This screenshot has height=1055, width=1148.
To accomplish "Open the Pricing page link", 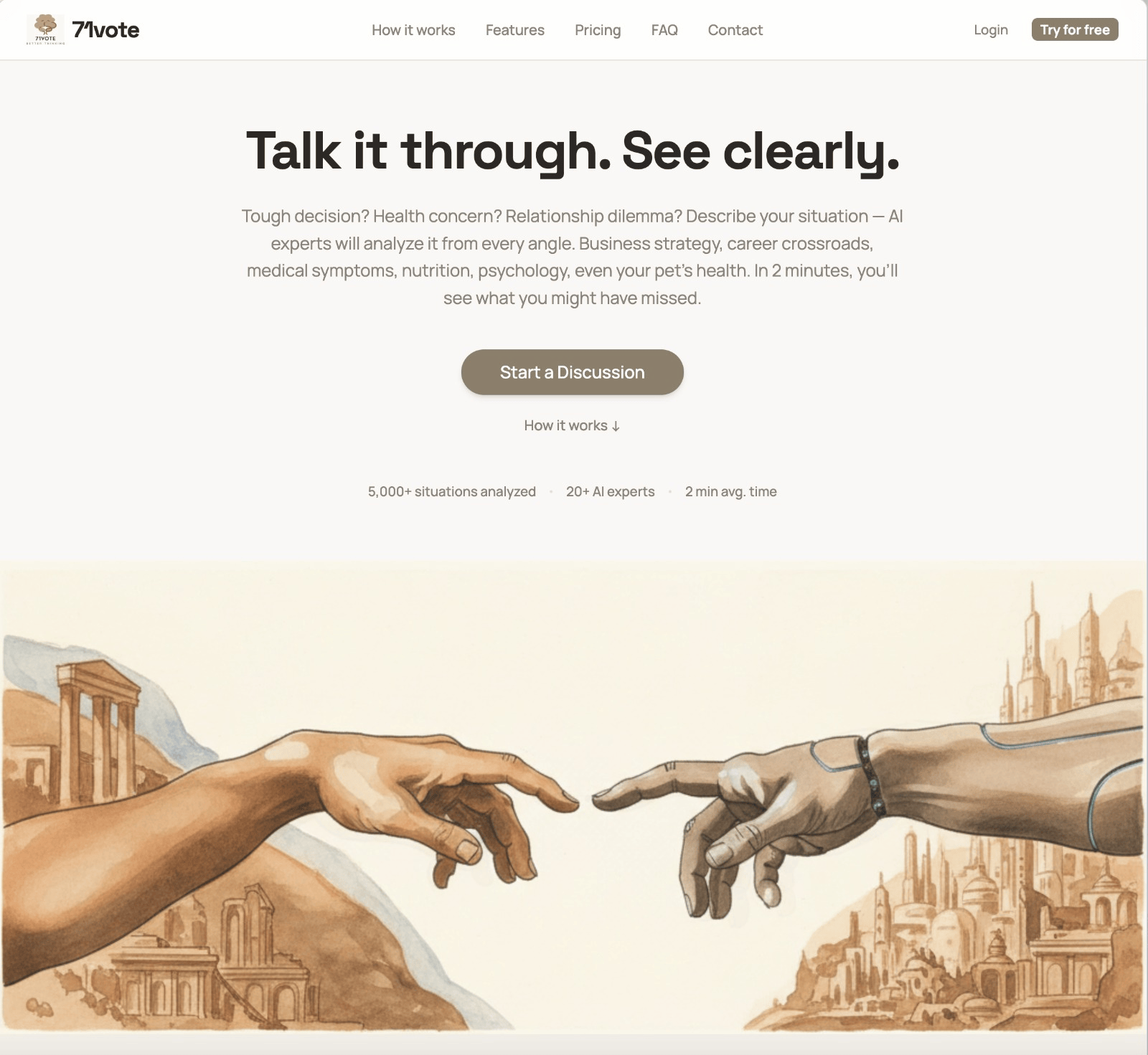I will pyautogui.click(x=598, y=30).
